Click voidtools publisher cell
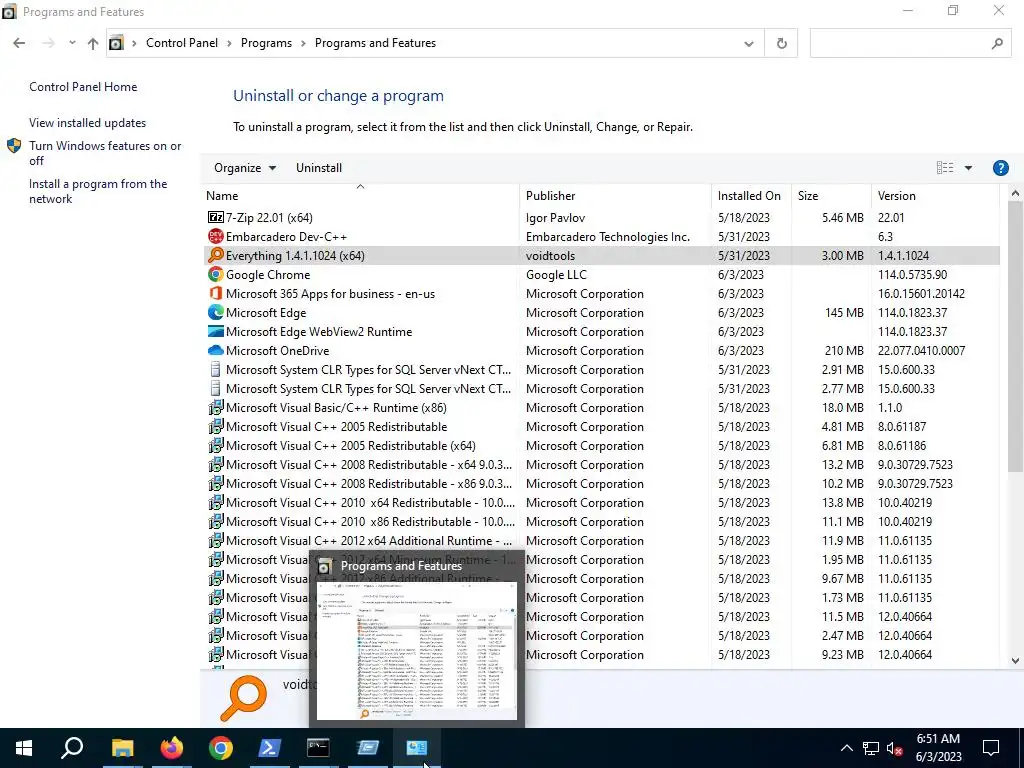1024x768 pixels. [x=551, y=256]
